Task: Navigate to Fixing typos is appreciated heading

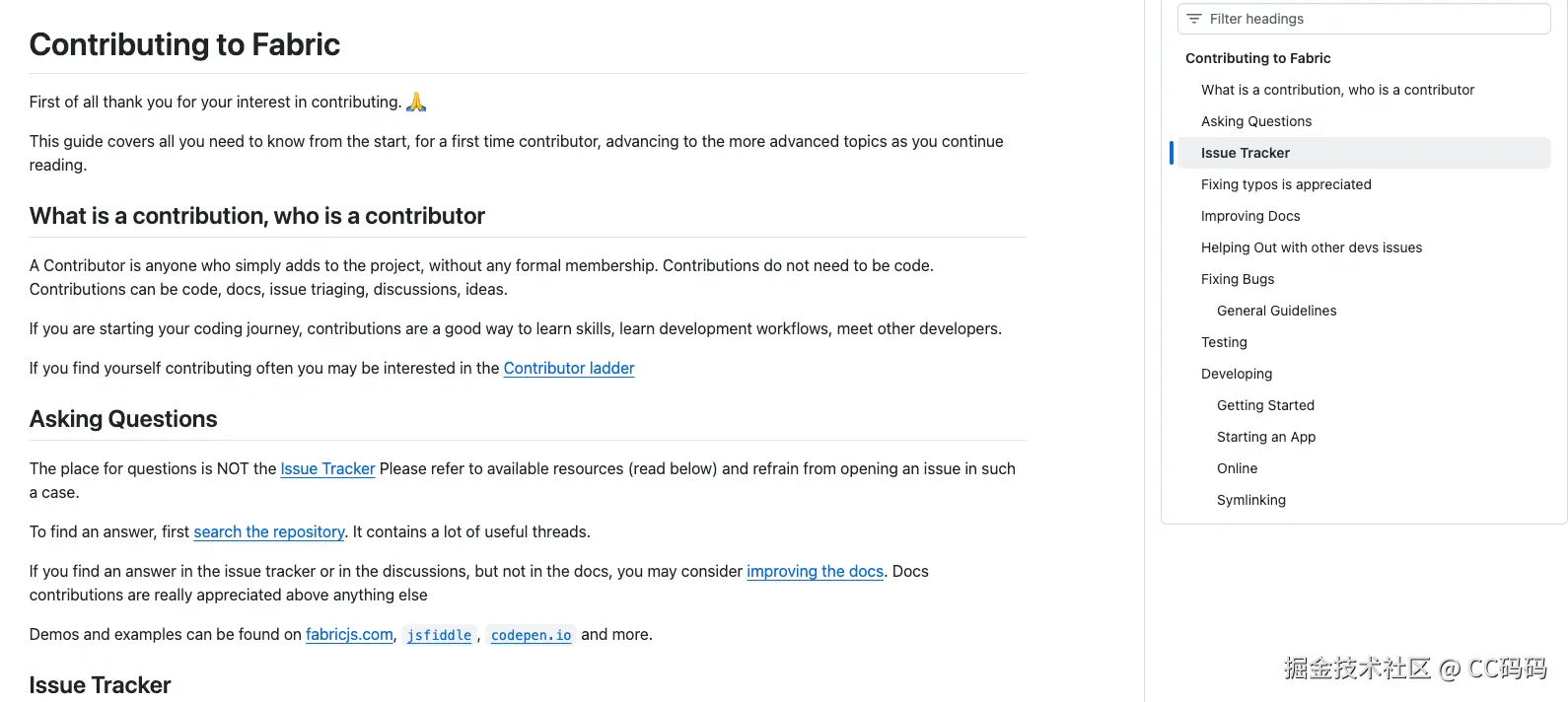Action: 1286,184
